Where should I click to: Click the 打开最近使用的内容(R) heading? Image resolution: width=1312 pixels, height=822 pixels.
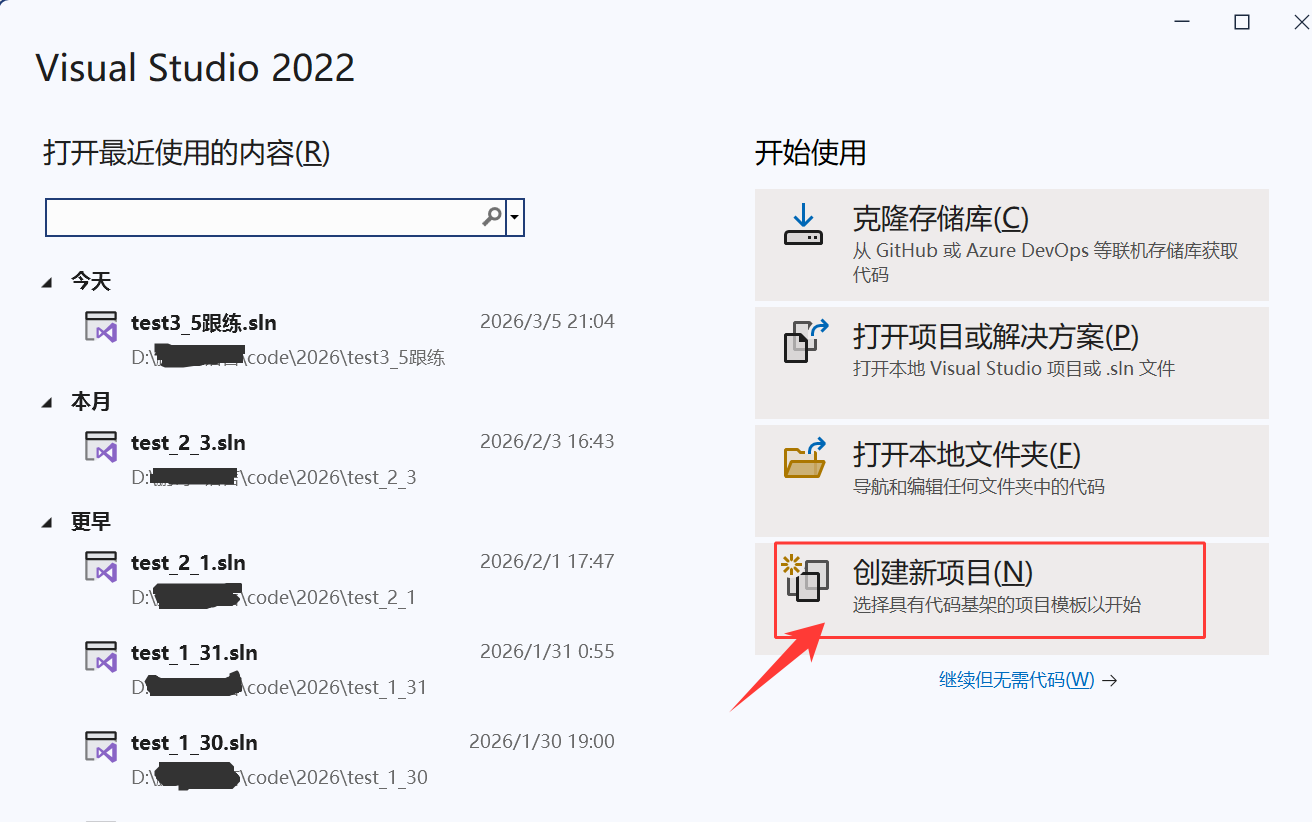point(187,153)
